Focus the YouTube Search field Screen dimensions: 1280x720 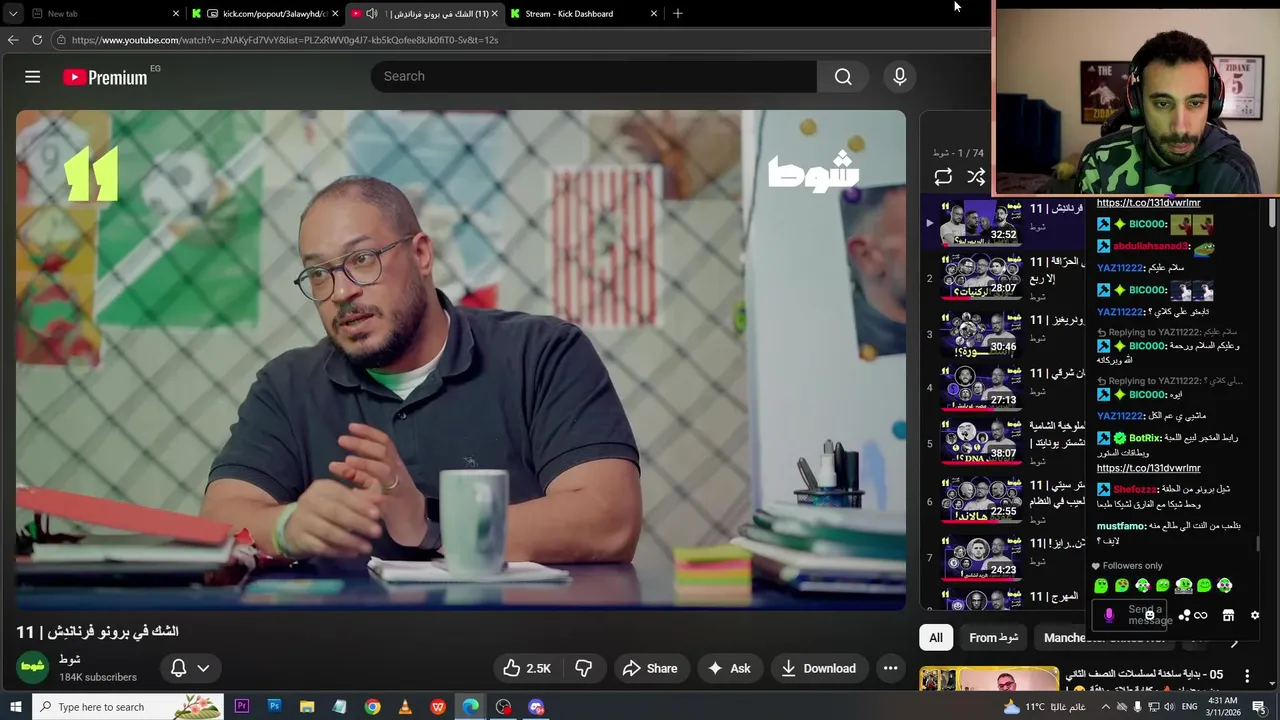594,76
